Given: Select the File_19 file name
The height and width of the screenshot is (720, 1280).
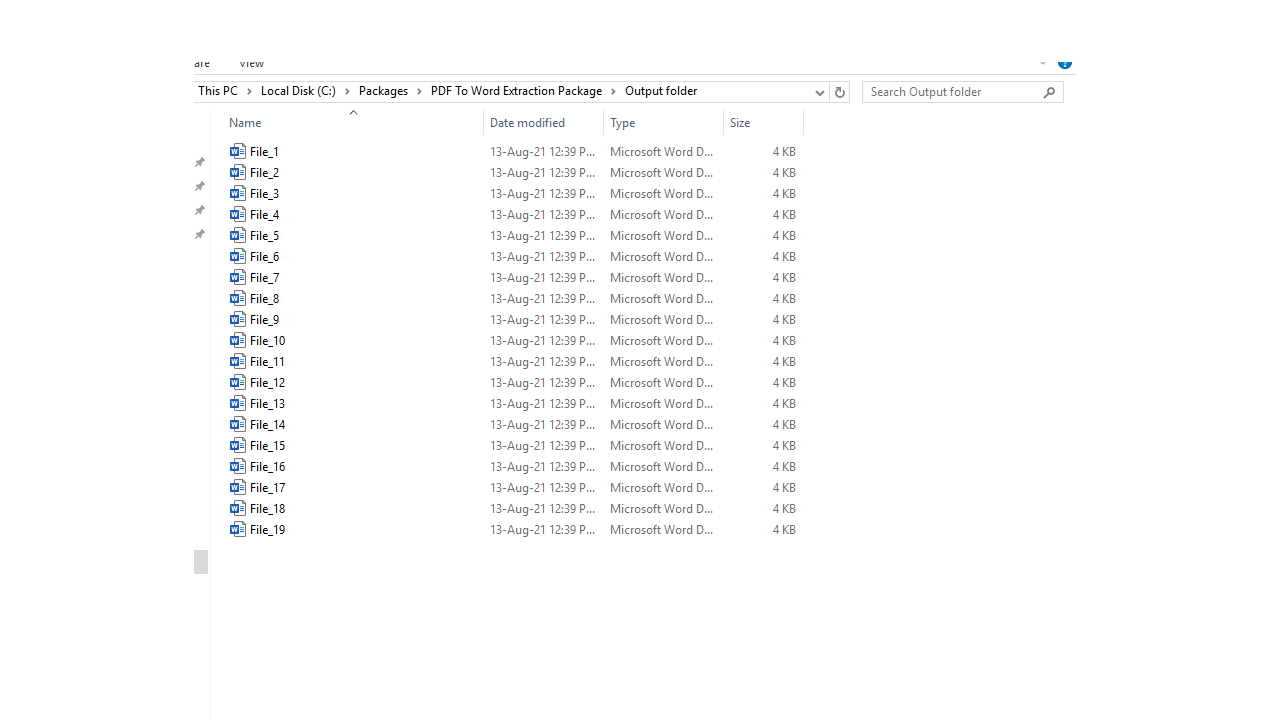Looking at the screenshot, I should click(267, 530).
